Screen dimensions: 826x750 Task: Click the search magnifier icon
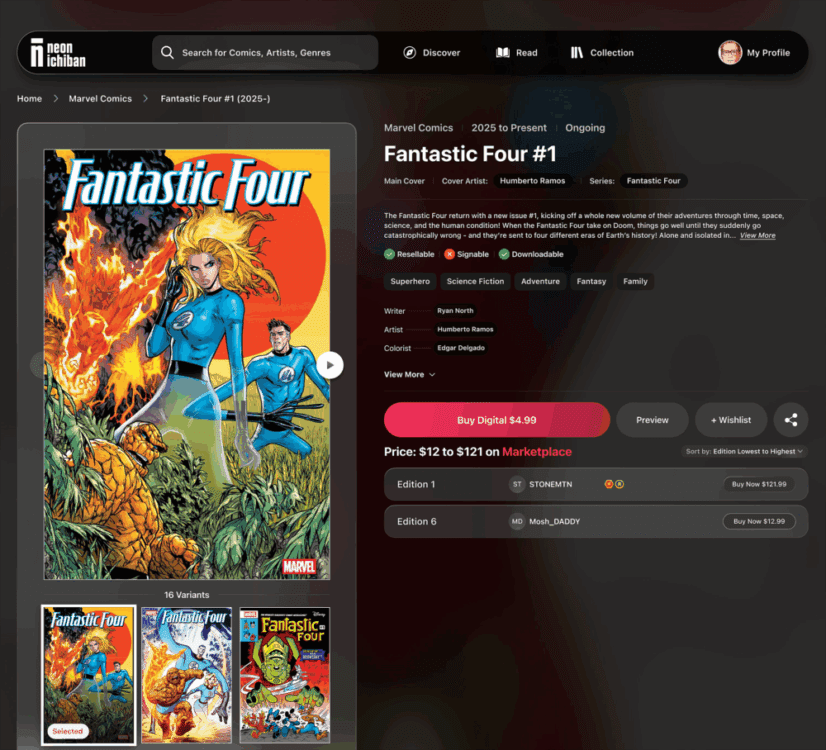tap(167, 53)
